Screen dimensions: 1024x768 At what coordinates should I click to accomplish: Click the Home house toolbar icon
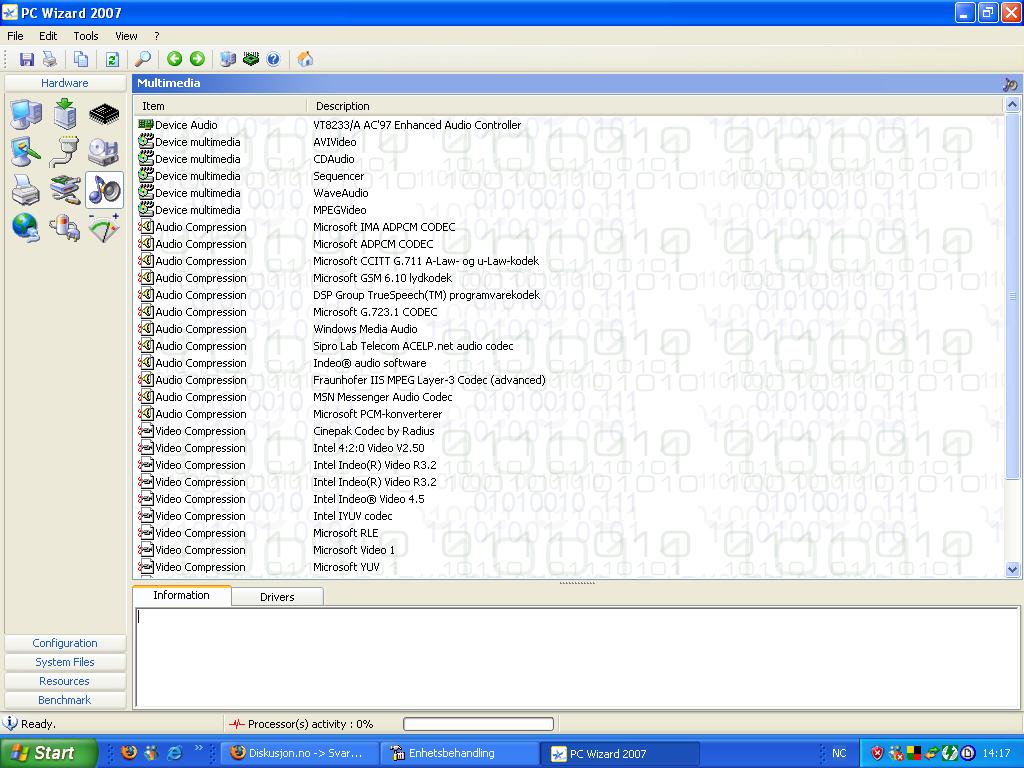coord(305,59)
